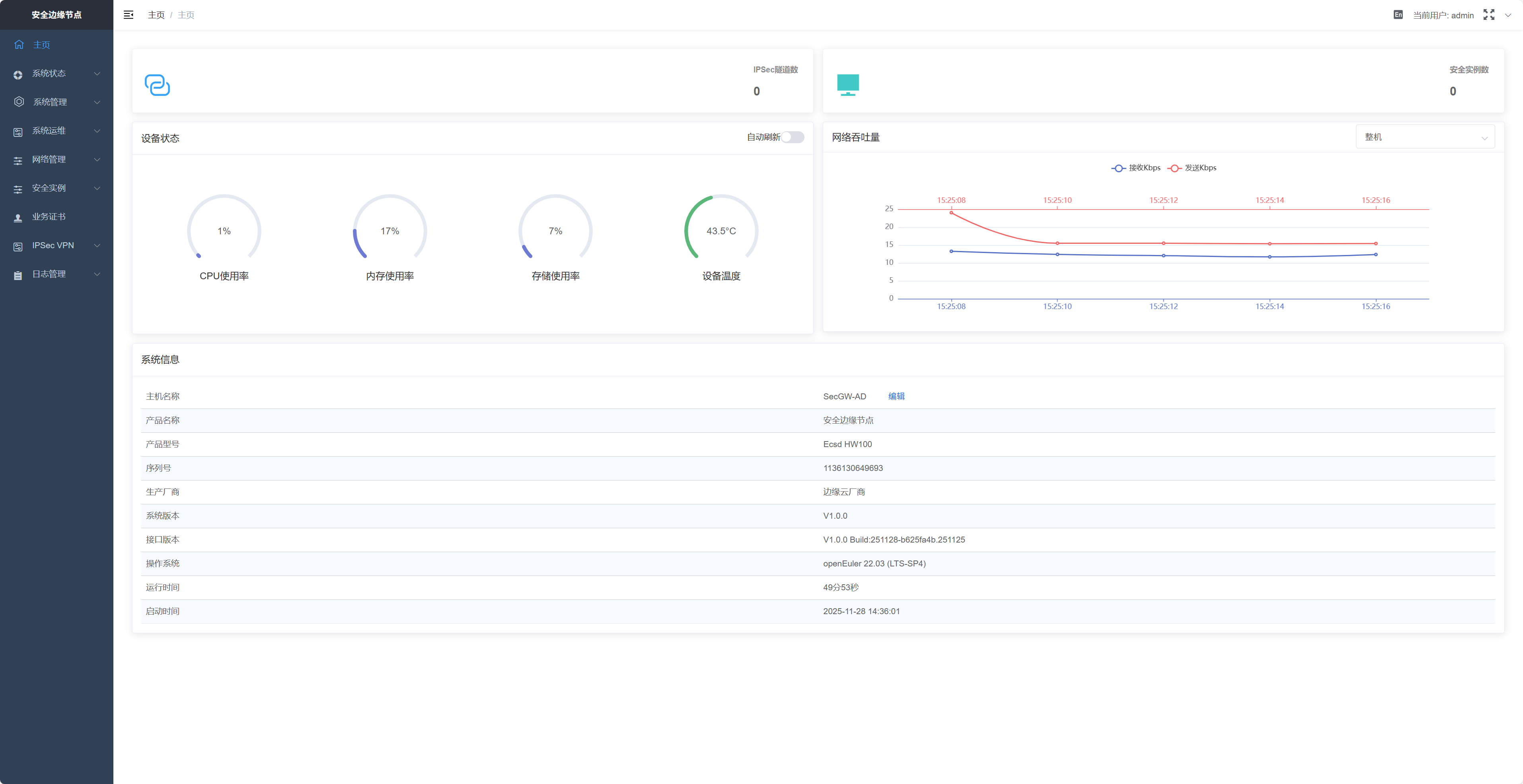Open the 整机 interface dropdown

point(1424,137)
